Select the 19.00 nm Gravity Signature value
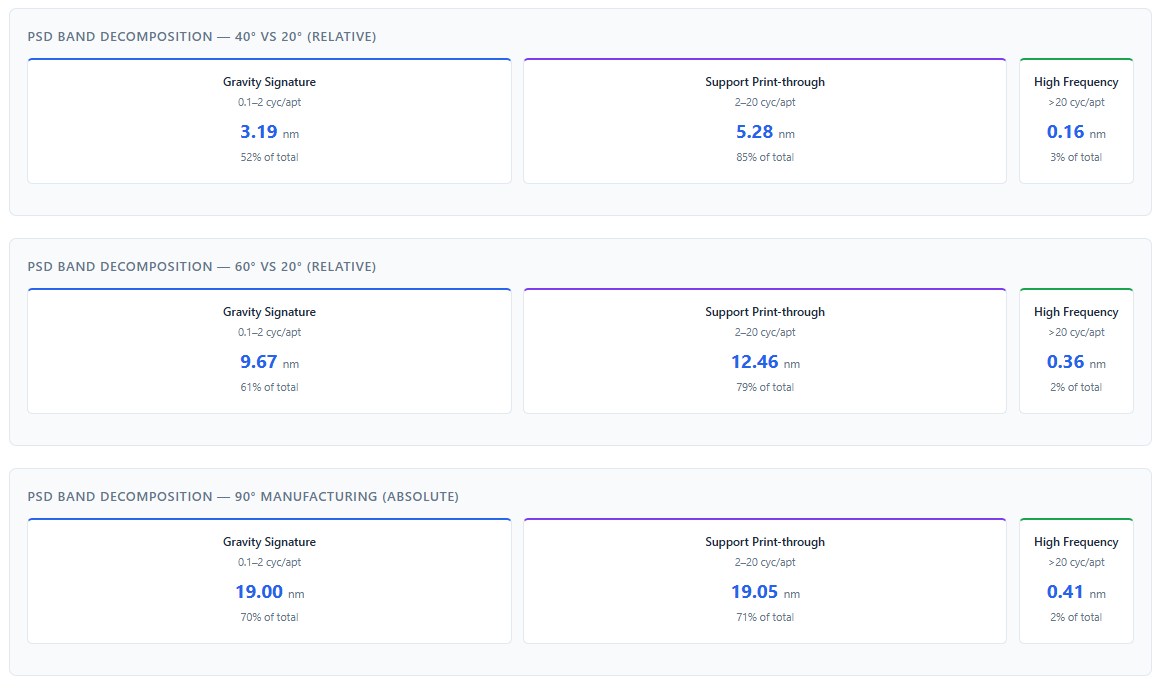The image size is (1169, 693). tap(259, 592)
